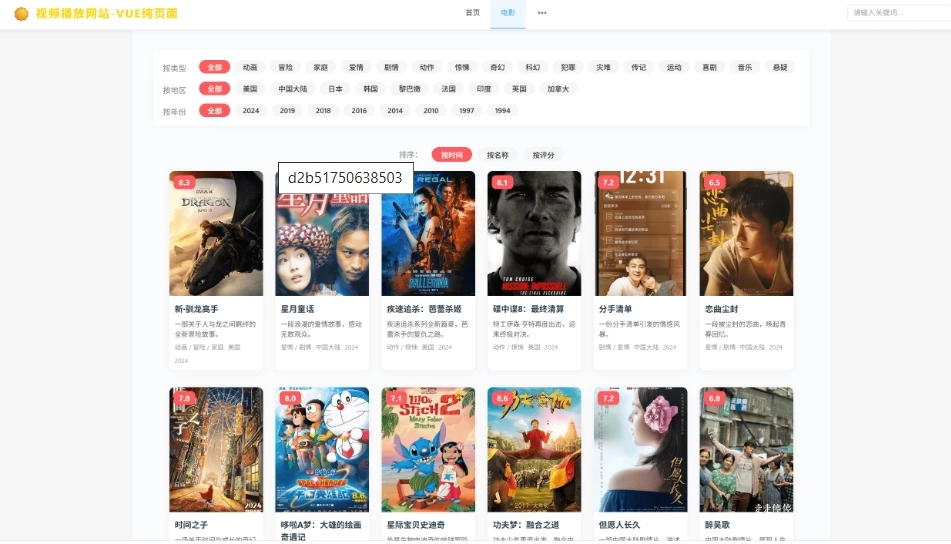The width and height of the screenshot is (951, 544).
Task: Select the 科幻 genre filter tag
Action: (x=533, y=67)
